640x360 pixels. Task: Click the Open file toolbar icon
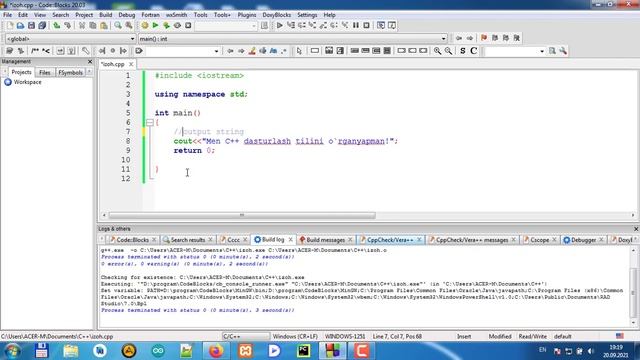tap(20, 25)
